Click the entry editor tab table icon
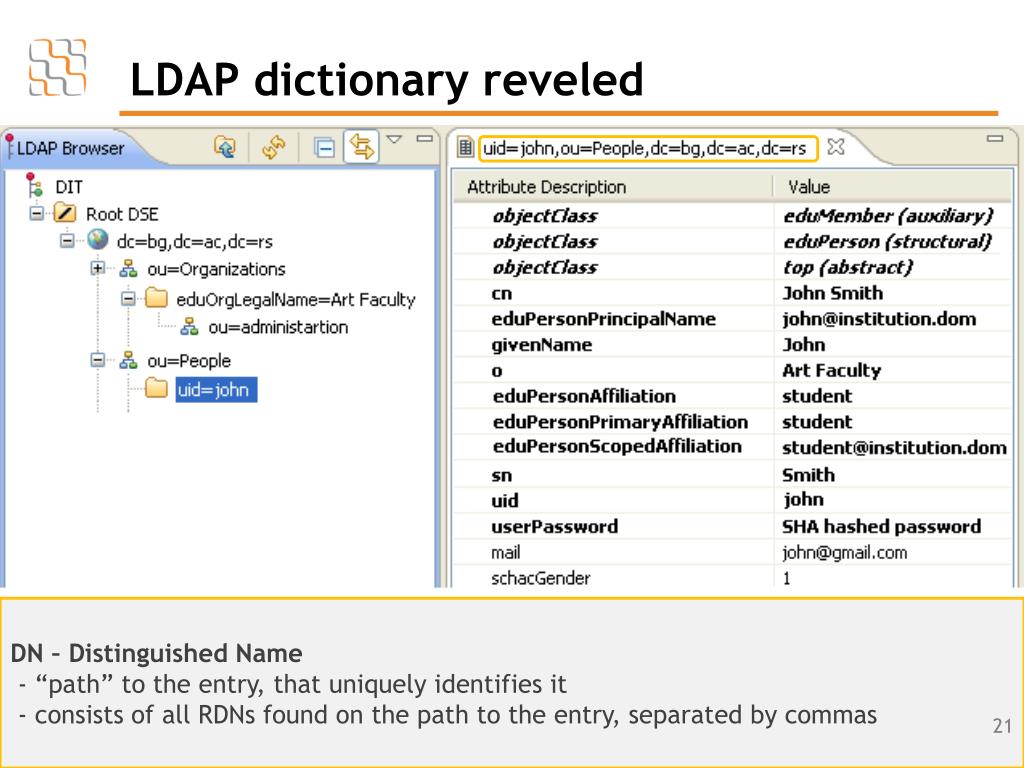This screenshot has width=1024, height=768. point(465,148)
